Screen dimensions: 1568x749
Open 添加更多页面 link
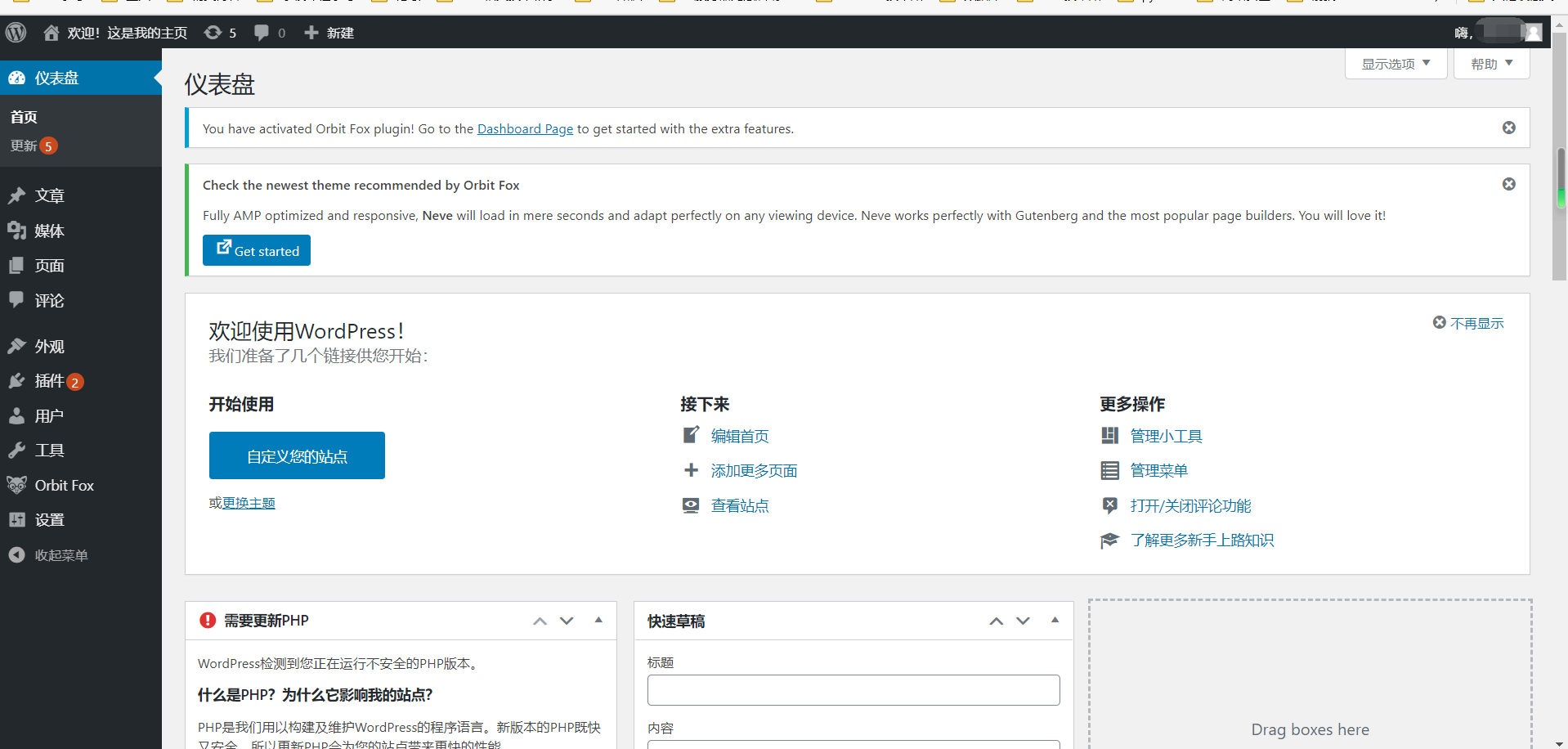click(755, 471)
